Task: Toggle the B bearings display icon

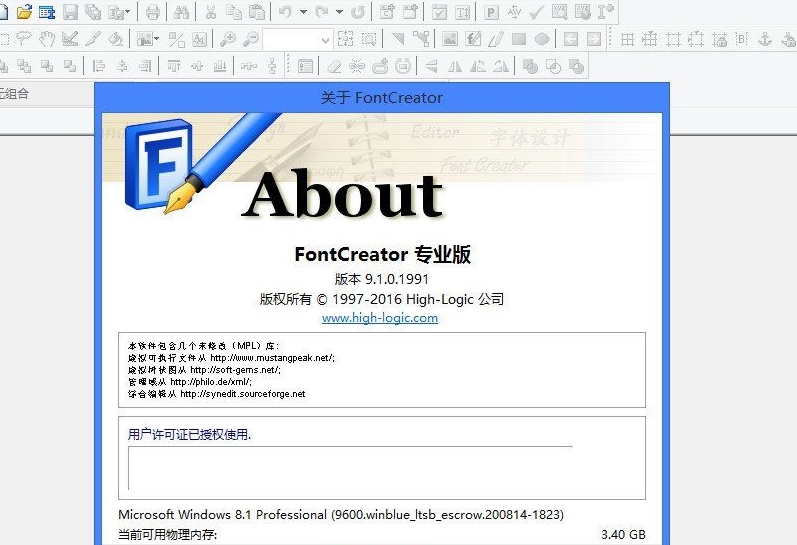Action: click(742, 39)
